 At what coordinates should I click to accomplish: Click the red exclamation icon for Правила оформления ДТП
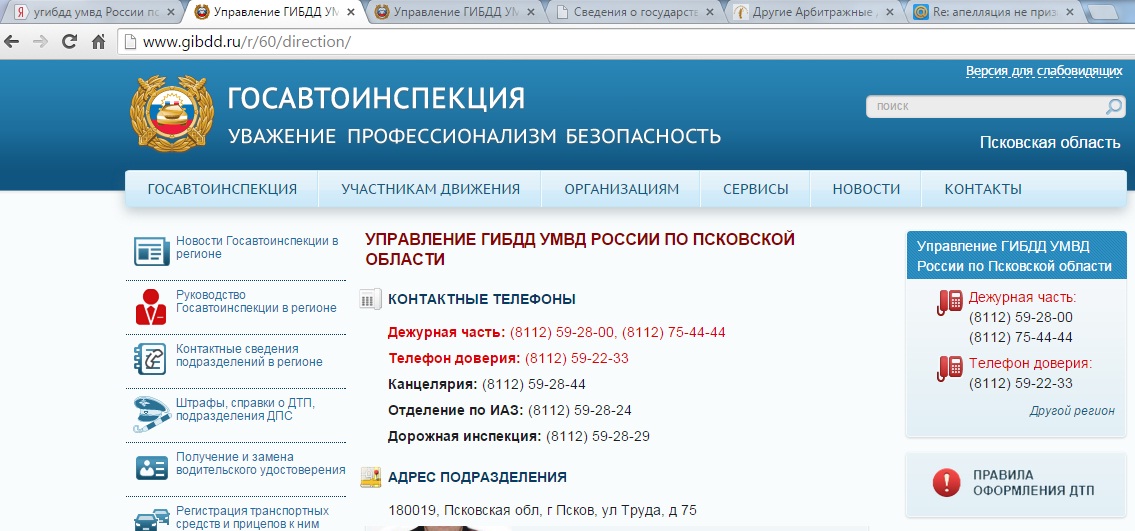946,483
